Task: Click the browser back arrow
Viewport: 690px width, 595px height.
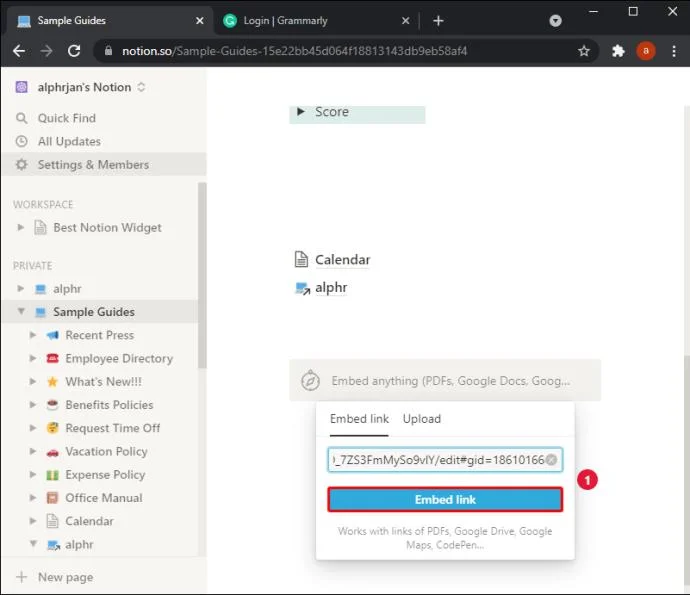Action: (x=19, y=51)
